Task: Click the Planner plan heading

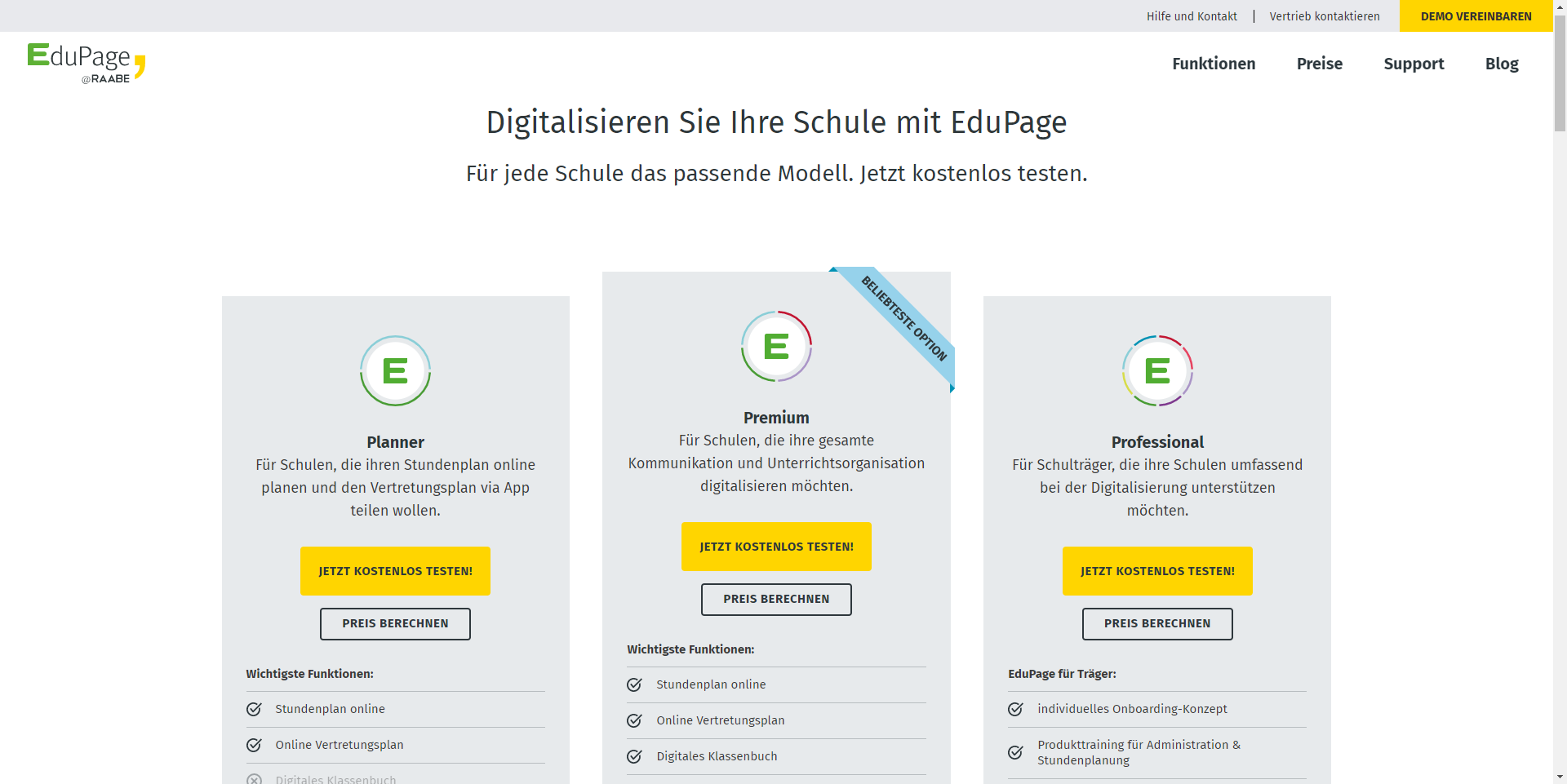Action: point(395,442)
